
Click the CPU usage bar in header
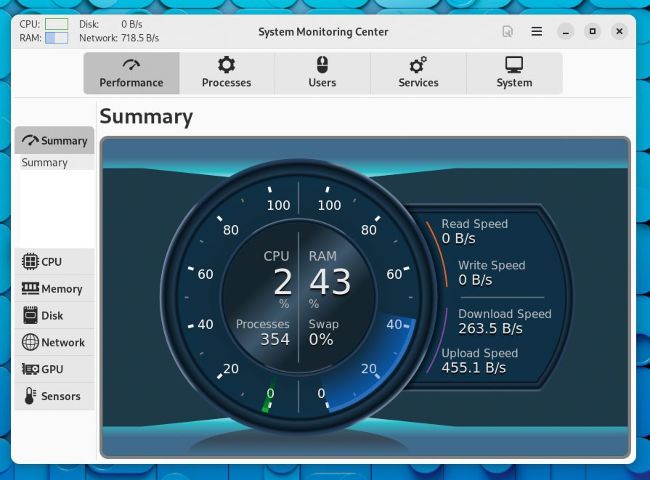click(x=56, y=23)
